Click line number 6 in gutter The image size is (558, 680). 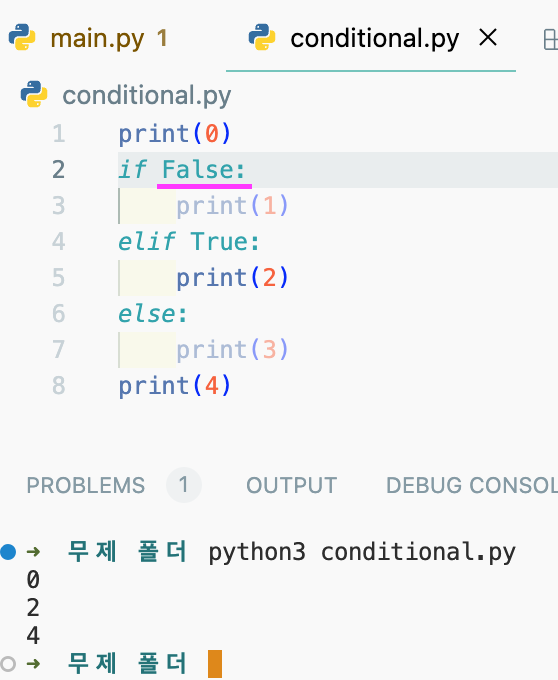[x=59, y=314]
